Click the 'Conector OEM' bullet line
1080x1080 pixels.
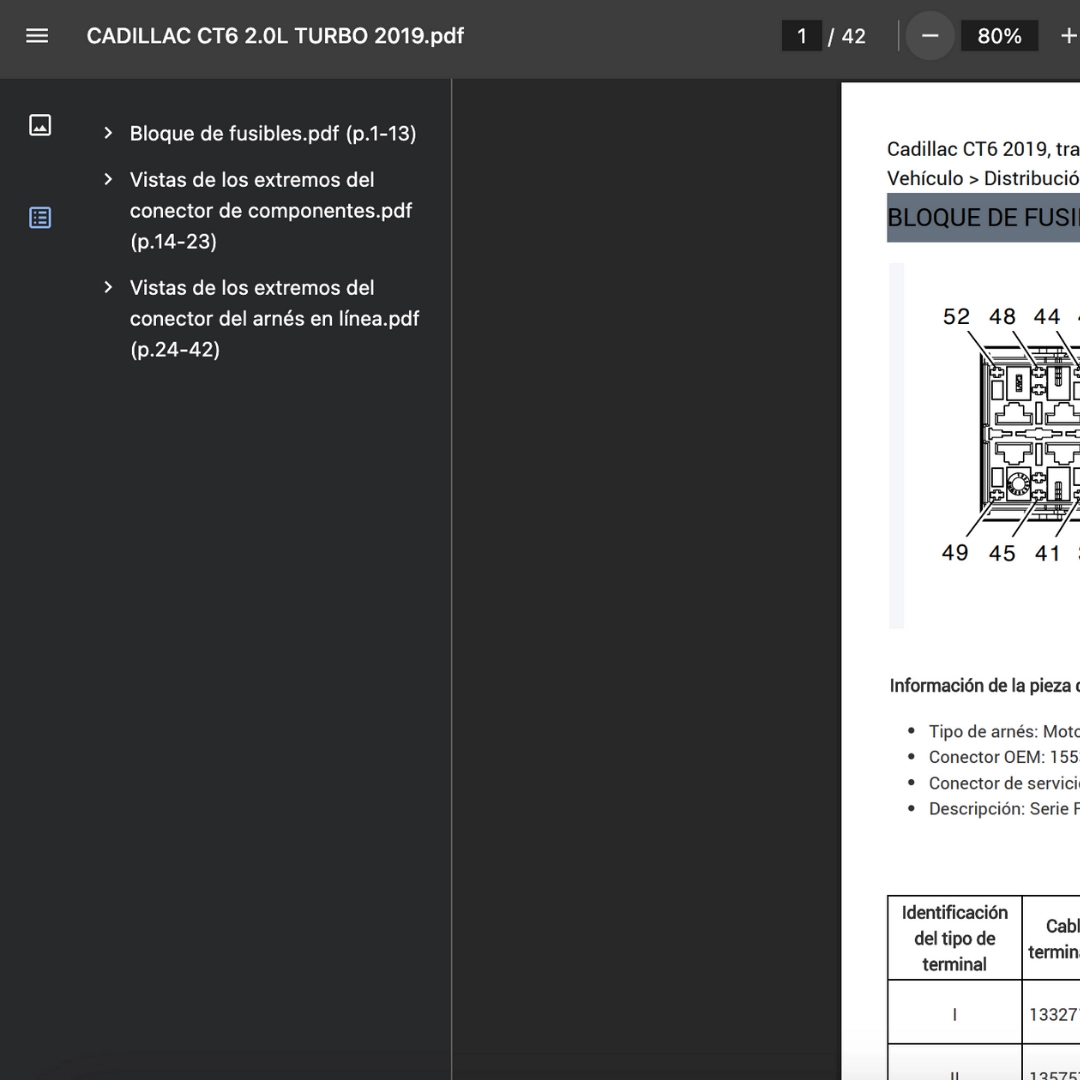[1004, 757]
